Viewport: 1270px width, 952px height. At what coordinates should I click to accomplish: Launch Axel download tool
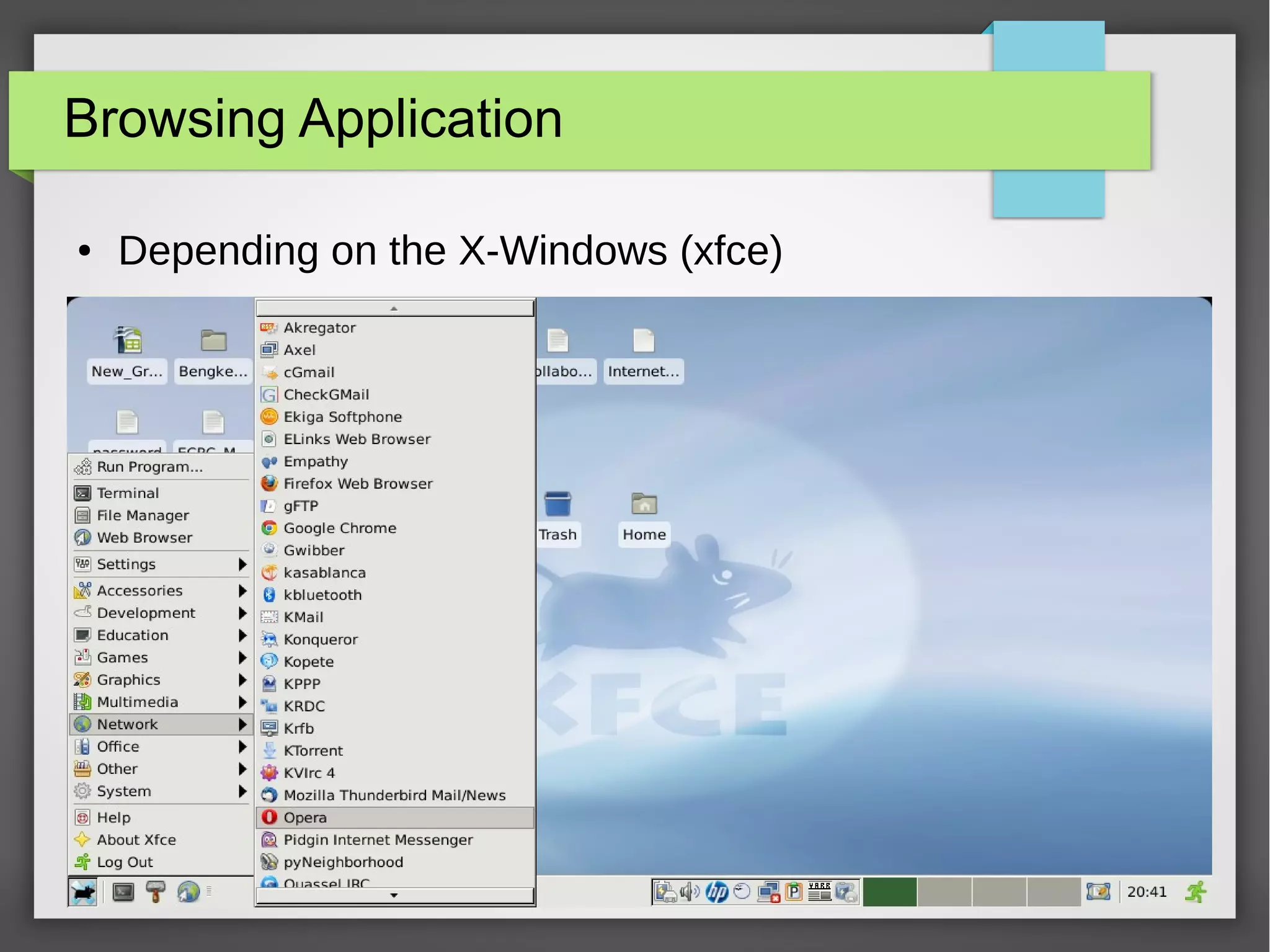395,350
